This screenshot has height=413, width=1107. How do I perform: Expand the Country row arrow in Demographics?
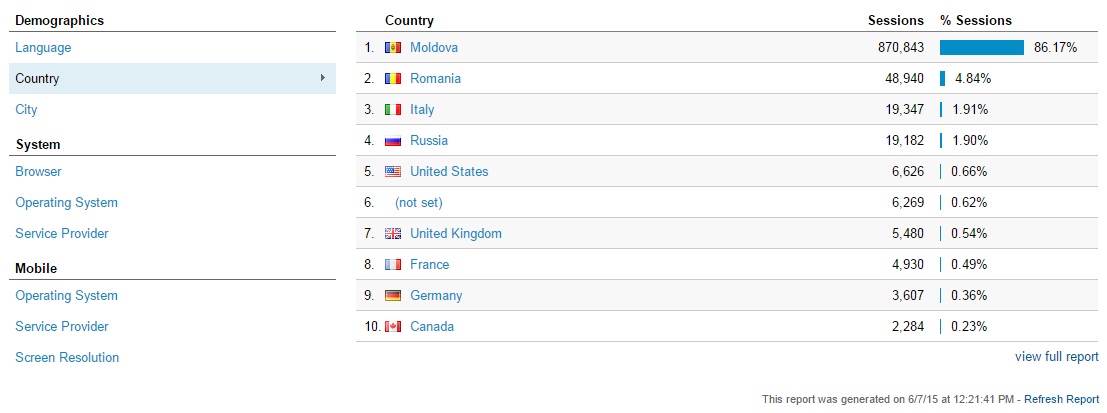point(323,78)
